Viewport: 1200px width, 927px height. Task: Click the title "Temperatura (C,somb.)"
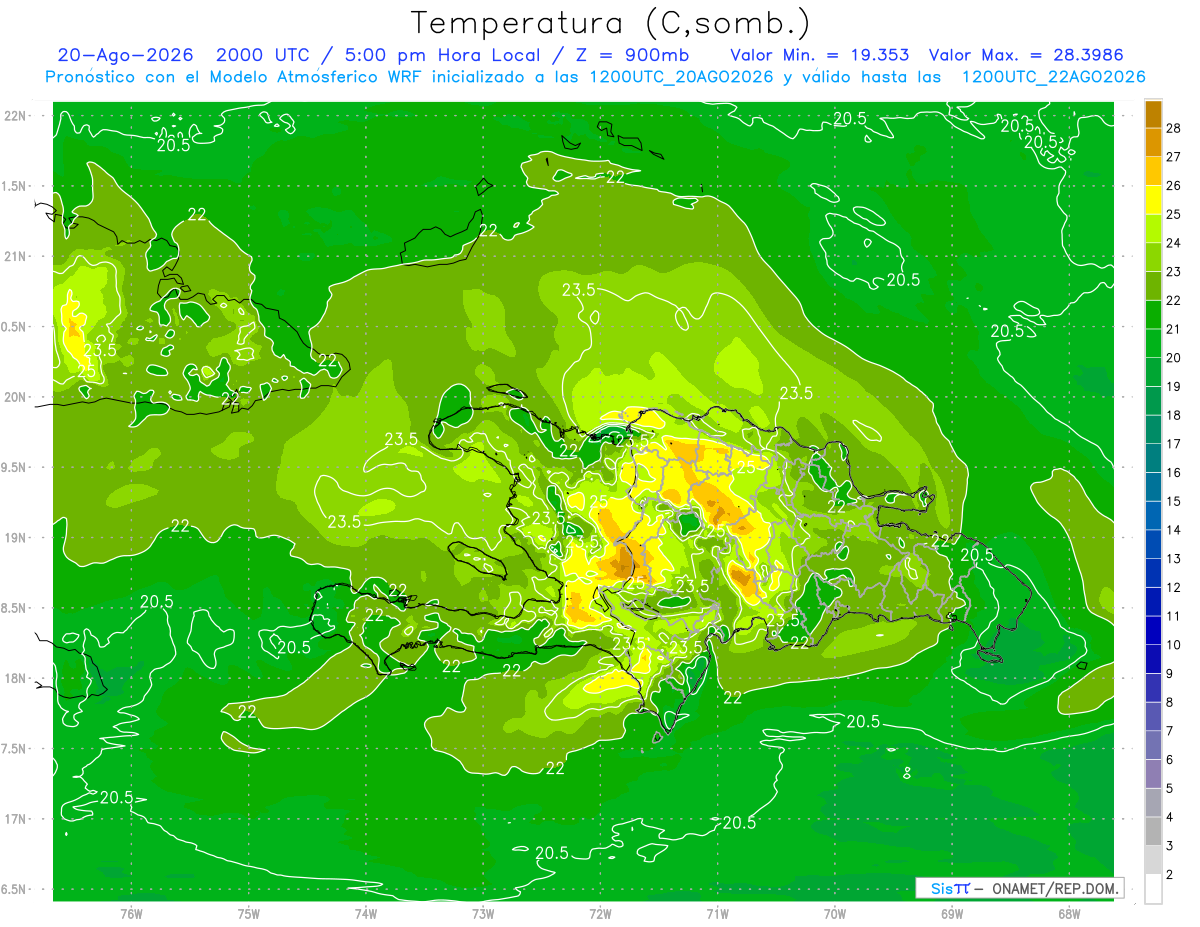tap(610, 23)
